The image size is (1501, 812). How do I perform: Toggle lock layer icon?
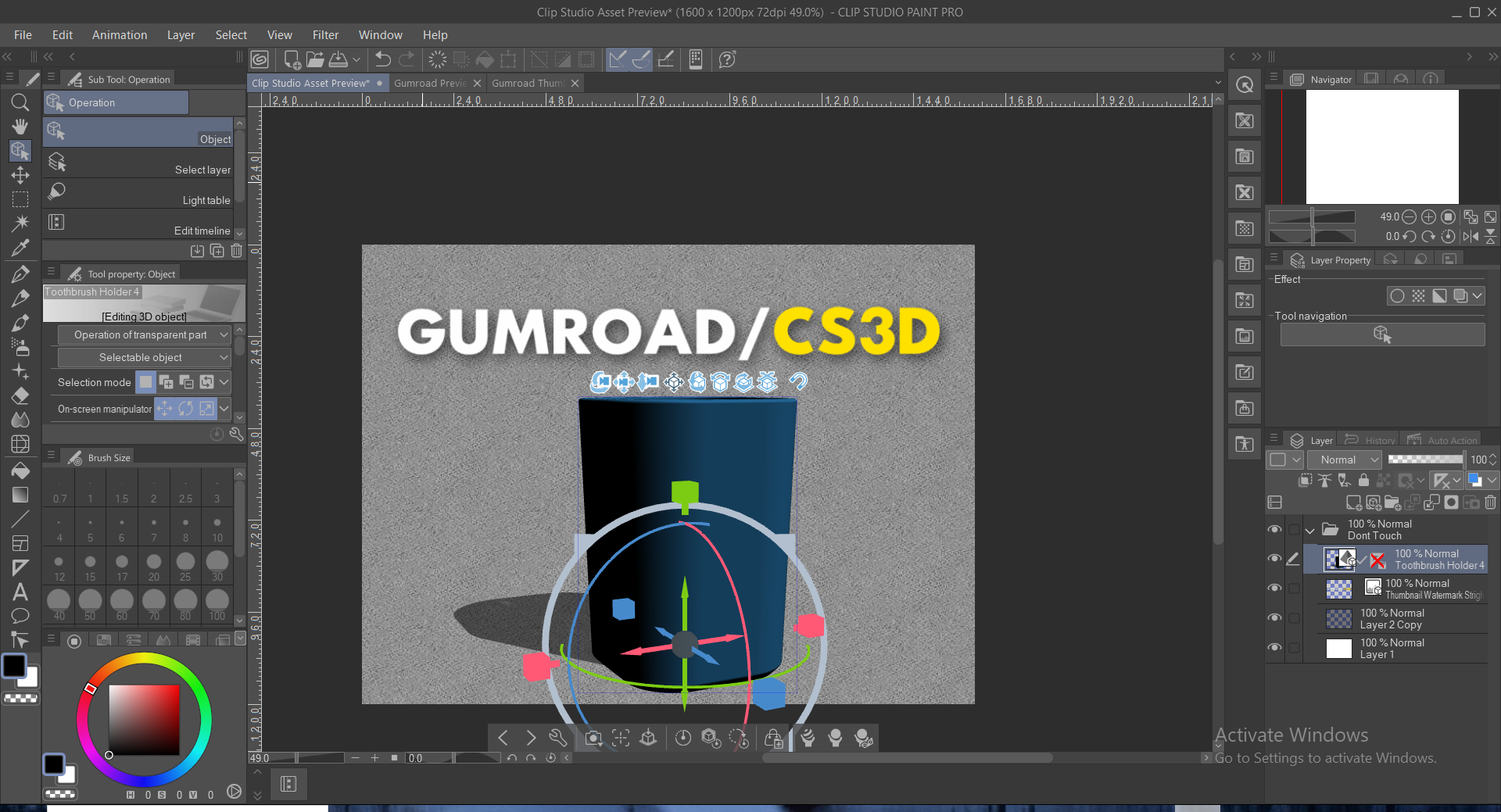coord(1363,481)
